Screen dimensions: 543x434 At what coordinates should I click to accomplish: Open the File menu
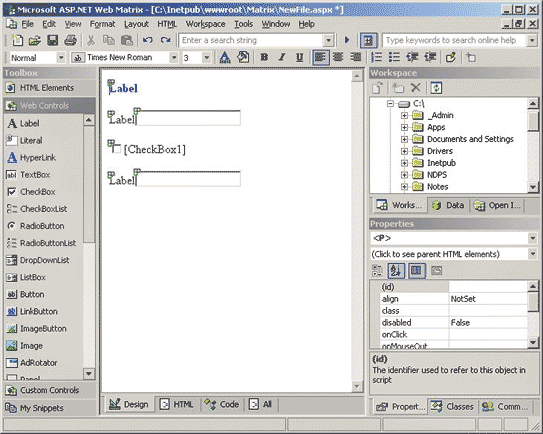coord(27,24)
